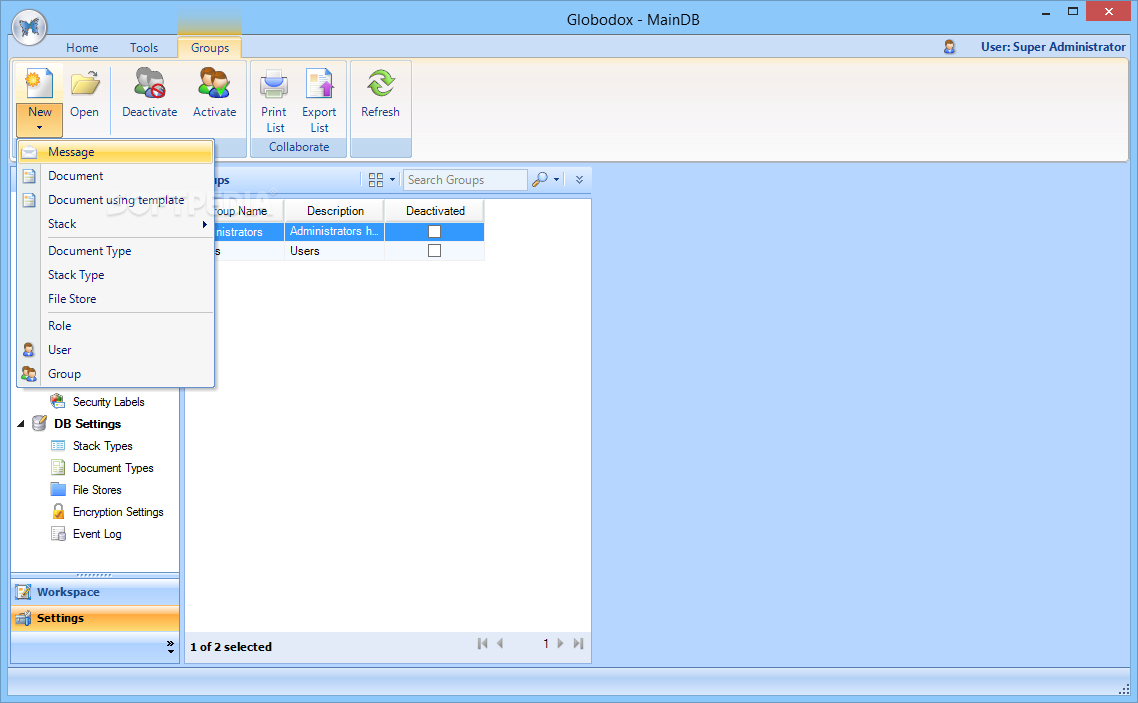This screenshot has width=1138, height=703.
Task: Select File Store in New menu
Action: click(x=116, y=299)
